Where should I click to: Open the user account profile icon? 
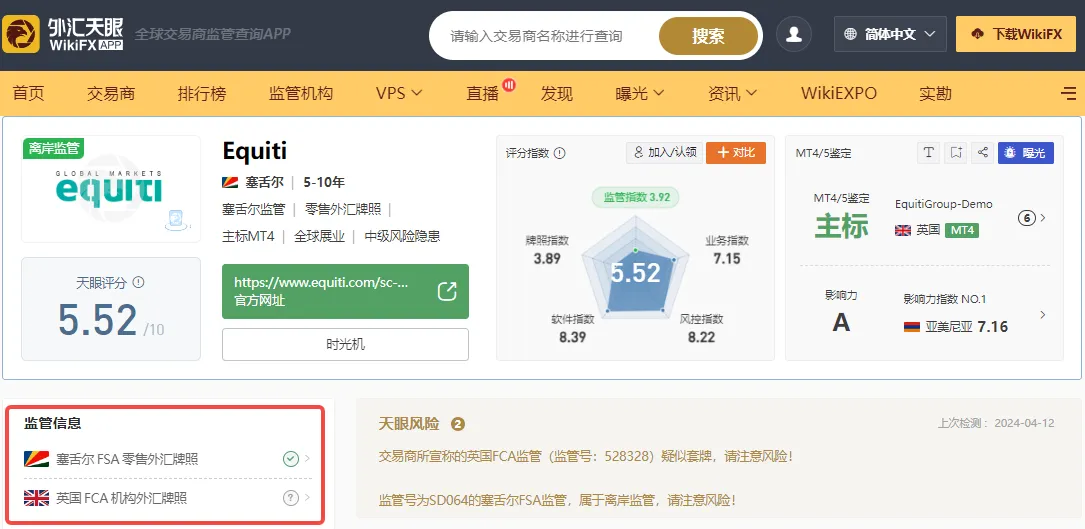tap(794, 34)
